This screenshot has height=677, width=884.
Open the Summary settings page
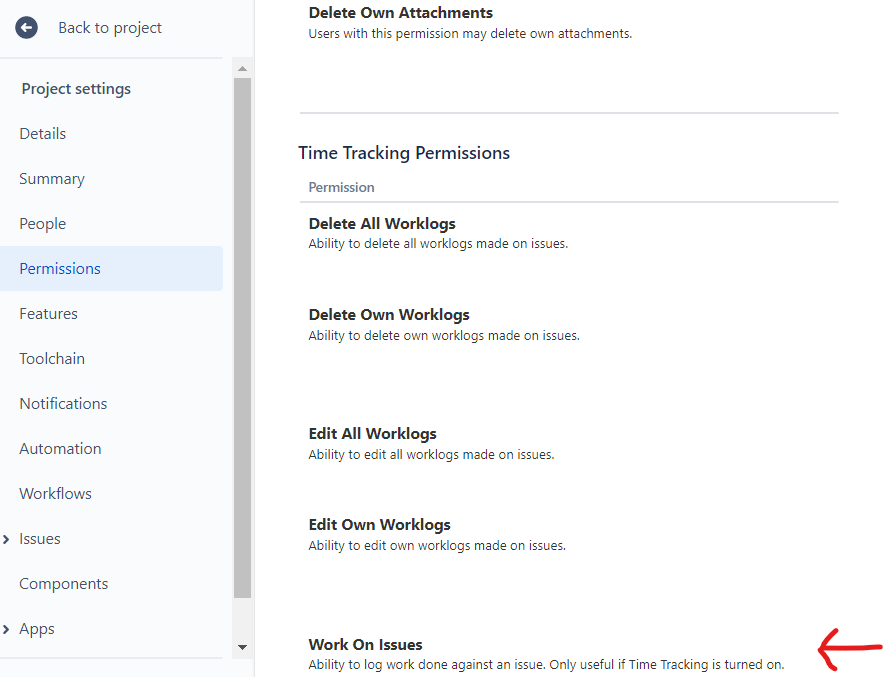(x=52, y=179)
